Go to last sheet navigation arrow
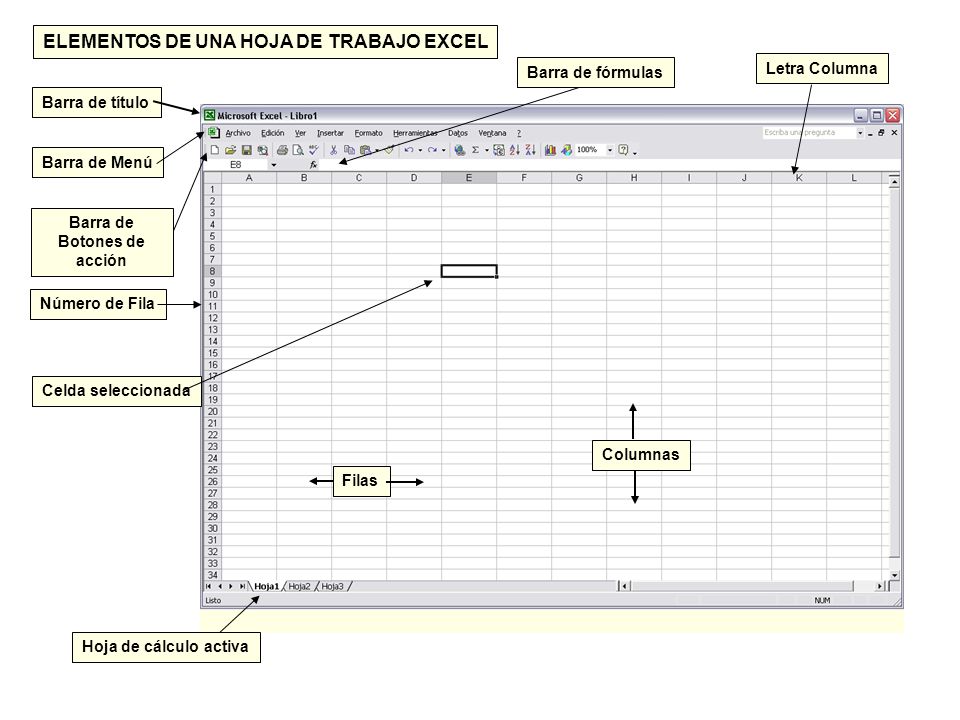Viewport: 960px width, 720px height. (242, 586)
